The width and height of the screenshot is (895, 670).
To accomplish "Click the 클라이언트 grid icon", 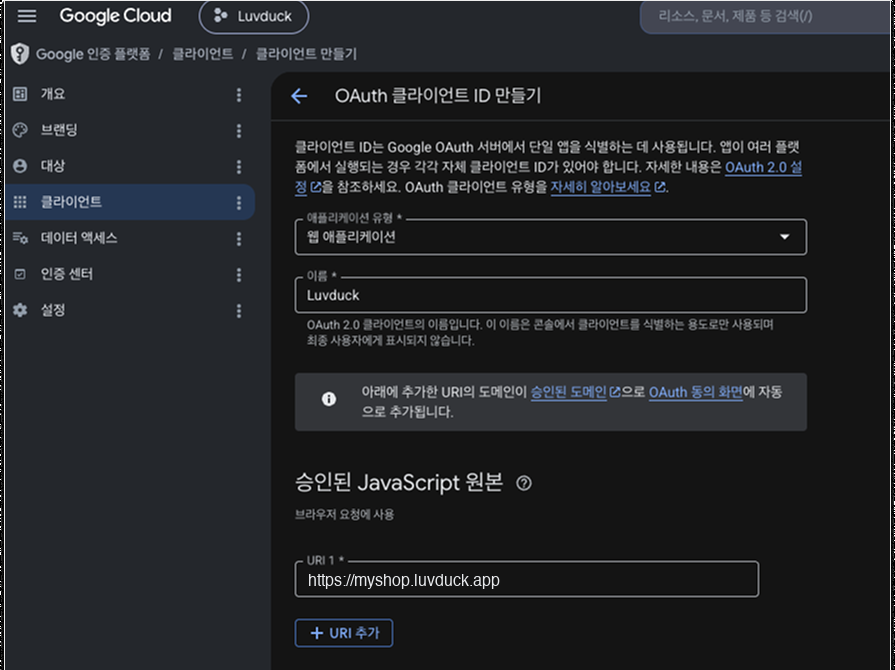I will coord(20,202).
